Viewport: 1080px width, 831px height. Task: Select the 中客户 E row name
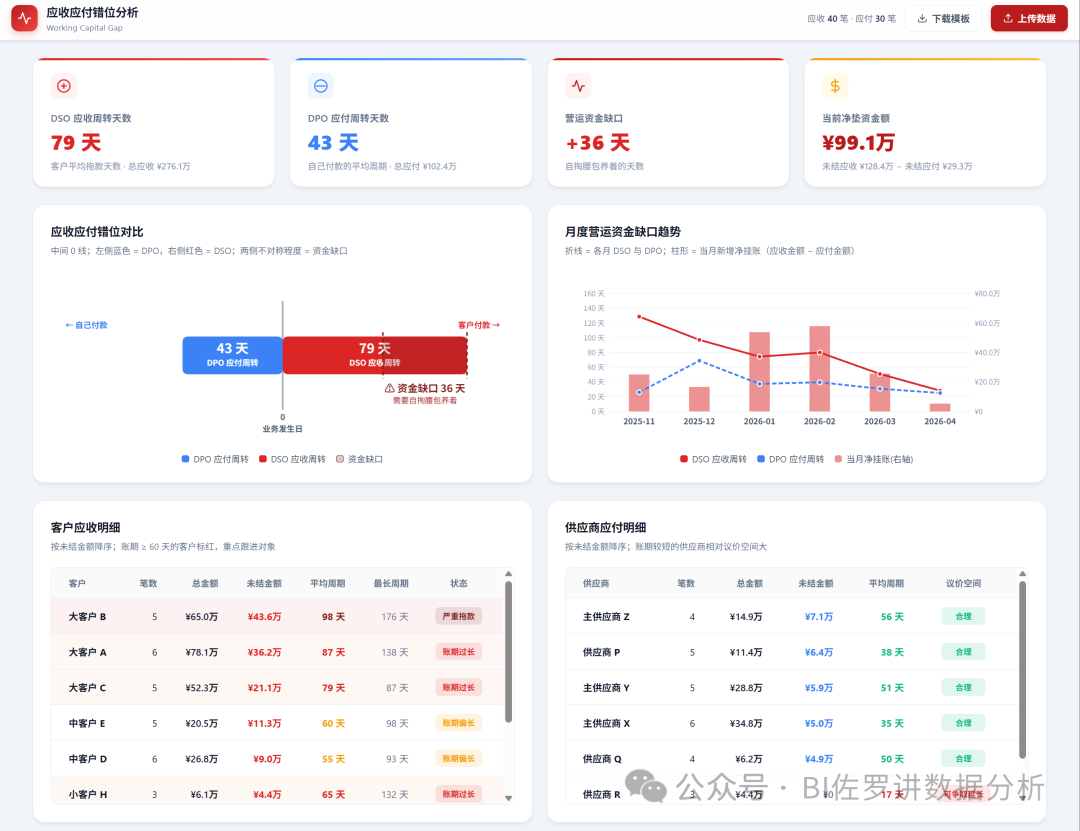pos(87,724)
